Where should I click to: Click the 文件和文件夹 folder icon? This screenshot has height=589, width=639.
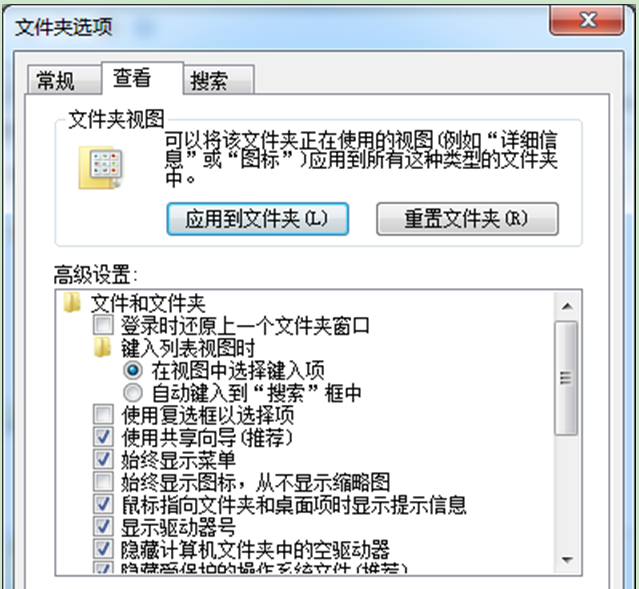(72, 302)
